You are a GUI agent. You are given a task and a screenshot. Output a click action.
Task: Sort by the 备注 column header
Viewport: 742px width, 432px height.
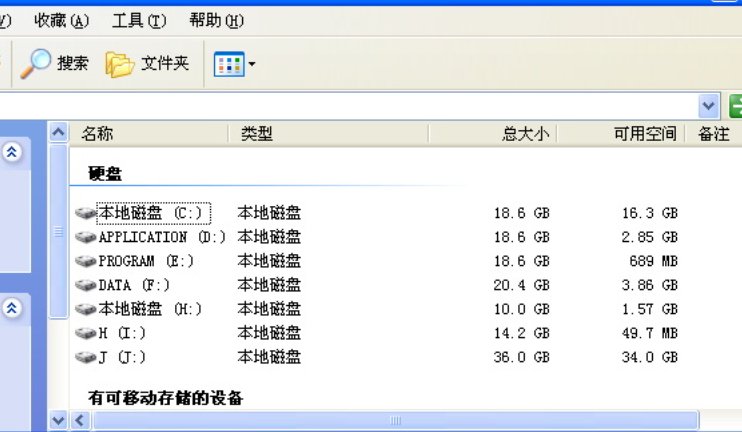(714, 134)
